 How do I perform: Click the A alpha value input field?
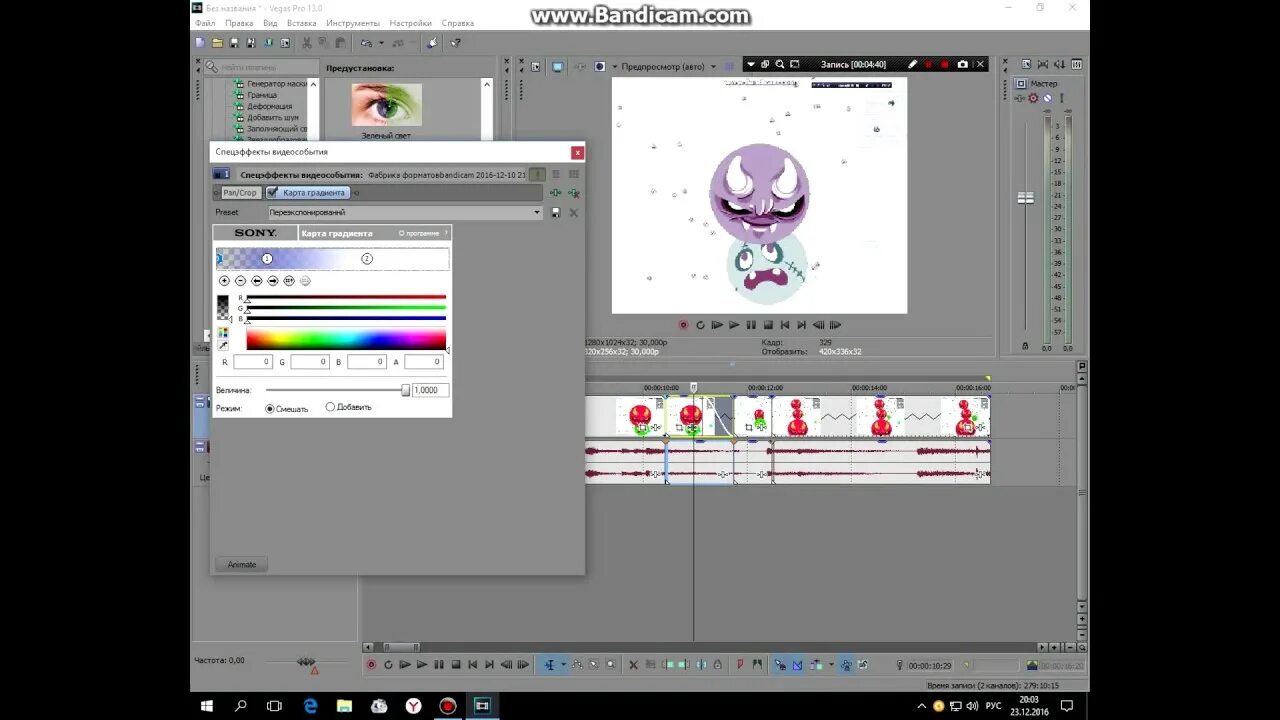pyautogui.click(x=424, y=362)
